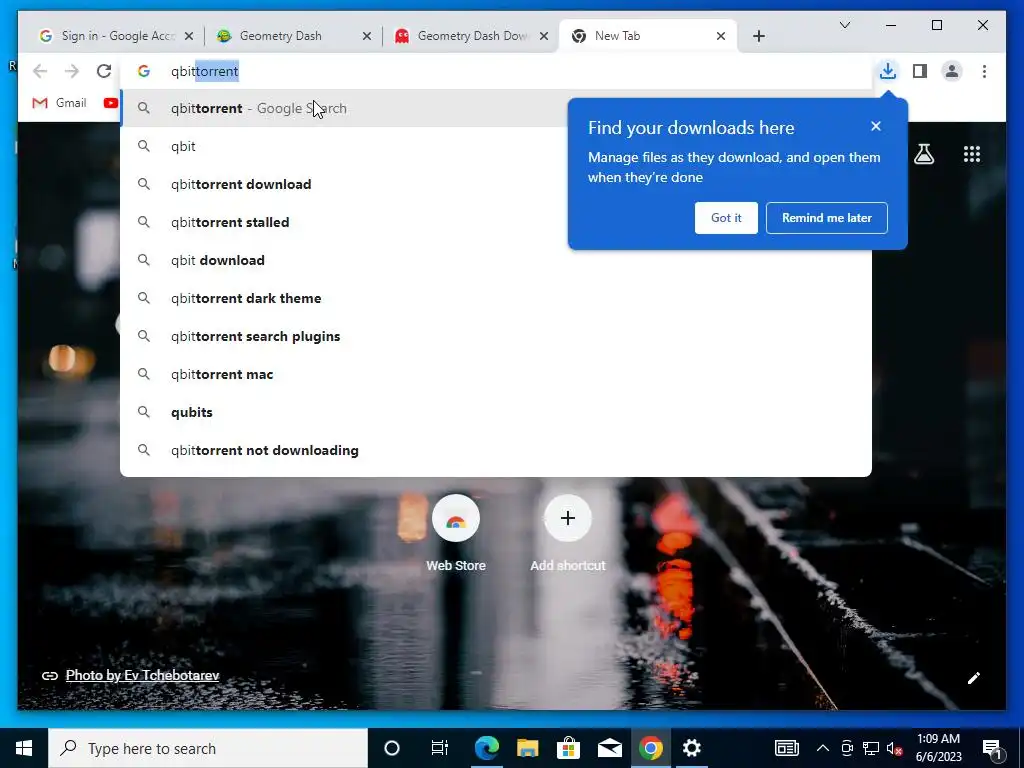The height and width of the screenshot is (768, 1024).
Task: Open Microsoft Store from taskbar
Action: [568, 748]
